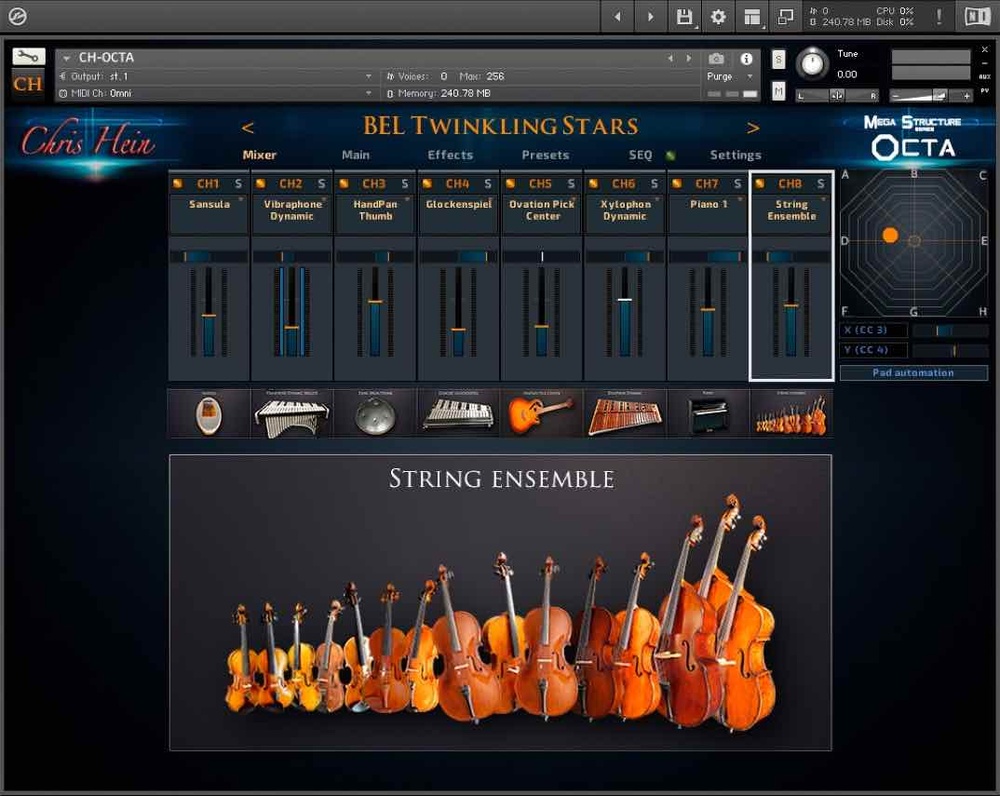
Task: Click top toolbar previous arrow
Action: click(x=617, y=17)
